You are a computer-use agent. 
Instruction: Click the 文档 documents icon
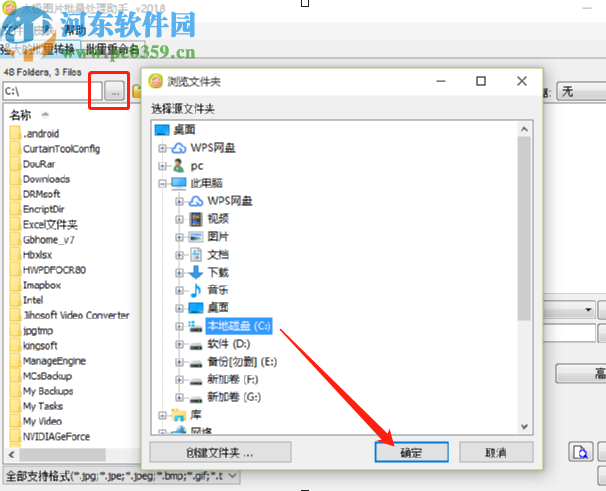(196, 255)
